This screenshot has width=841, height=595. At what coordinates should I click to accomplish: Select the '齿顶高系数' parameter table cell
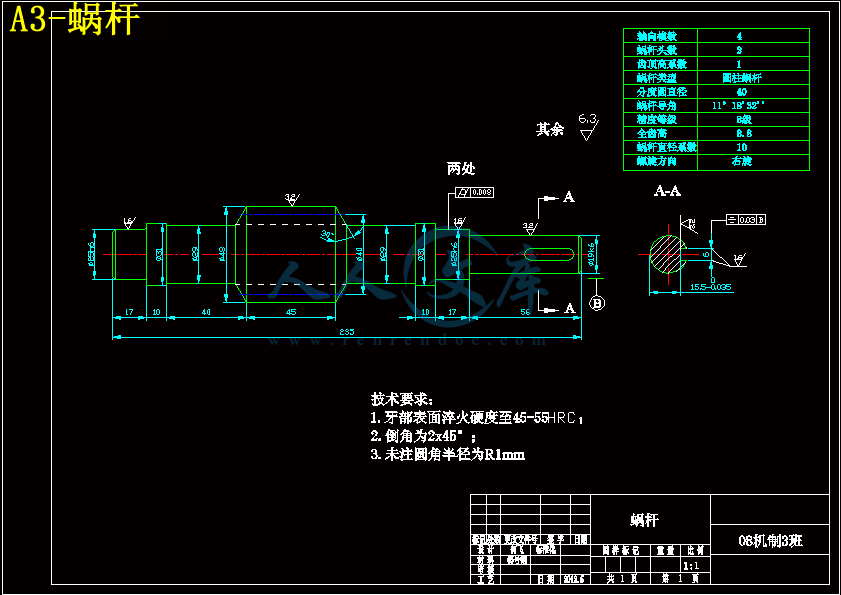[x=660, y=64]
